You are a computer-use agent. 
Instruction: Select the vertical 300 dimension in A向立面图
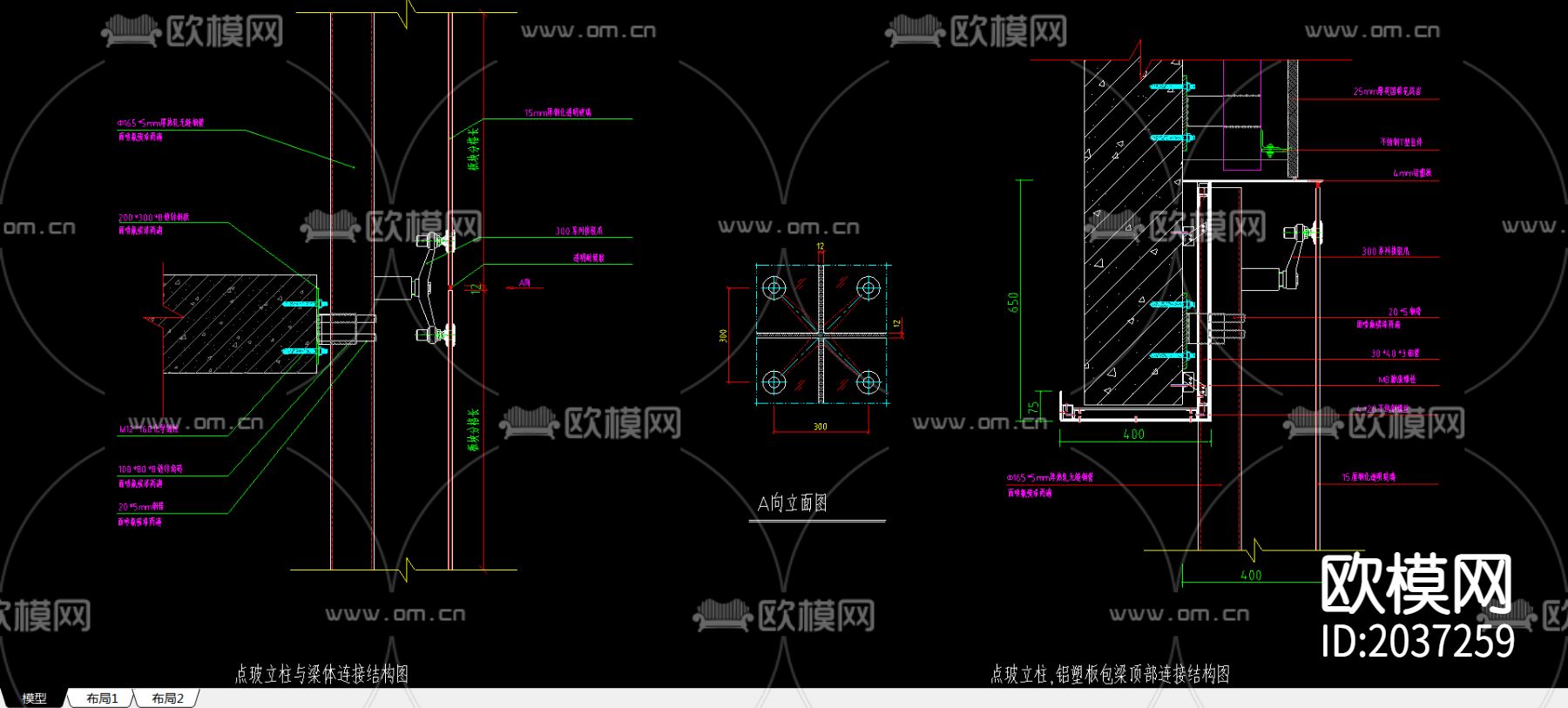tap(723, 335)
